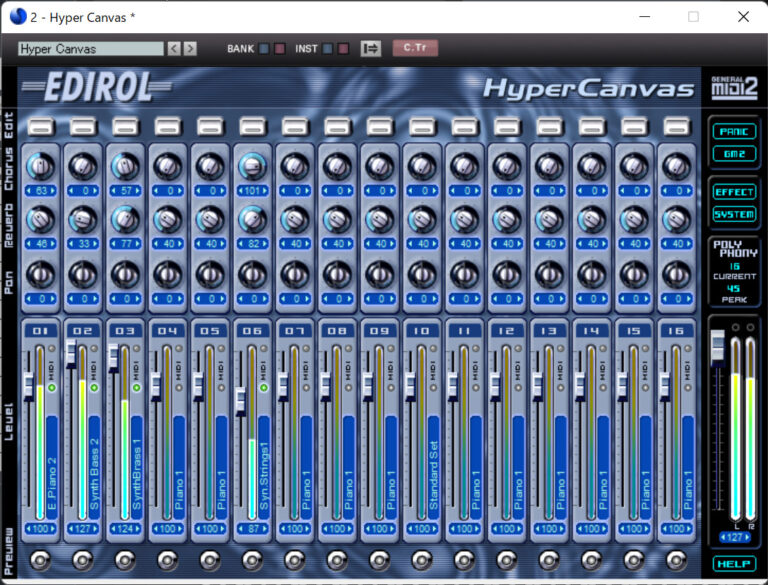Click the Preview button for channel 16
The height and width of the screenshot is (585, 768).
(678, 560)
